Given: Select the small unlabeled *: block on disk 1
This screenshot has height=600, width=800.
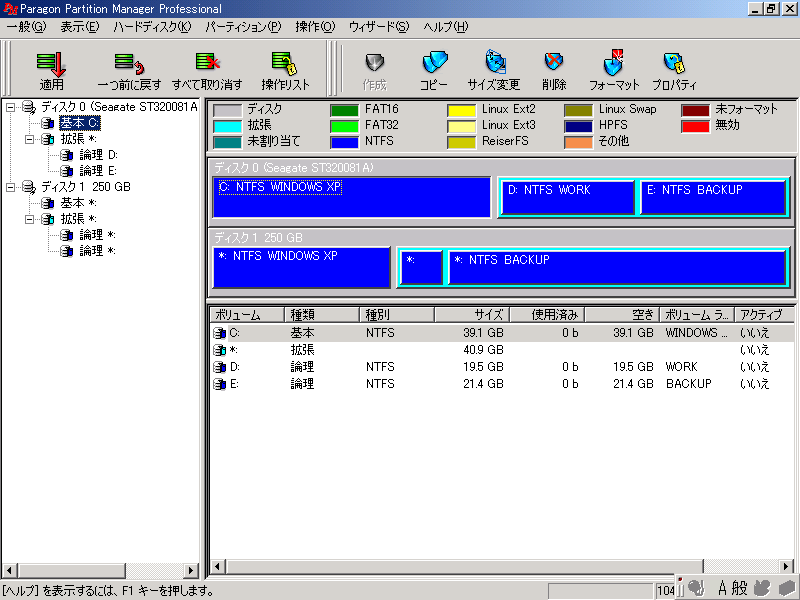Looking at the screenshot, I should click(x=421, y=267).
